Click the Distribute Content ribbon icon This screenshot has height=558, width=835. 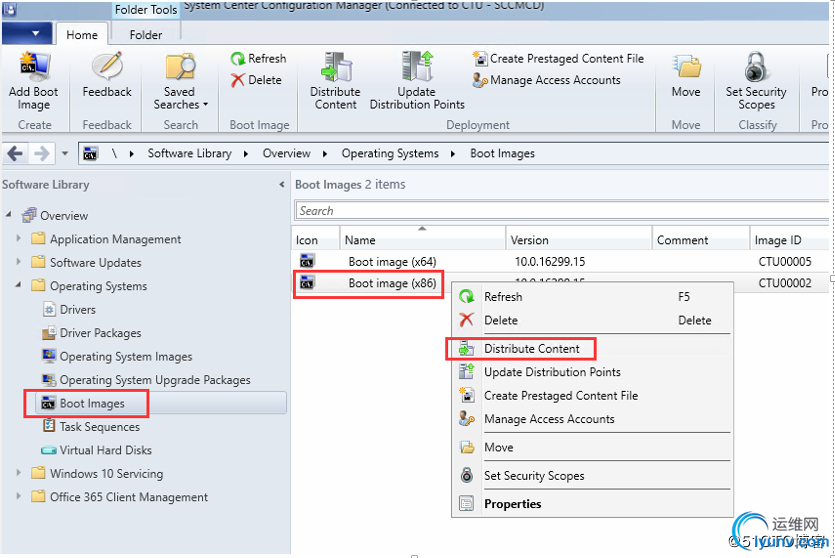(335, 69)
